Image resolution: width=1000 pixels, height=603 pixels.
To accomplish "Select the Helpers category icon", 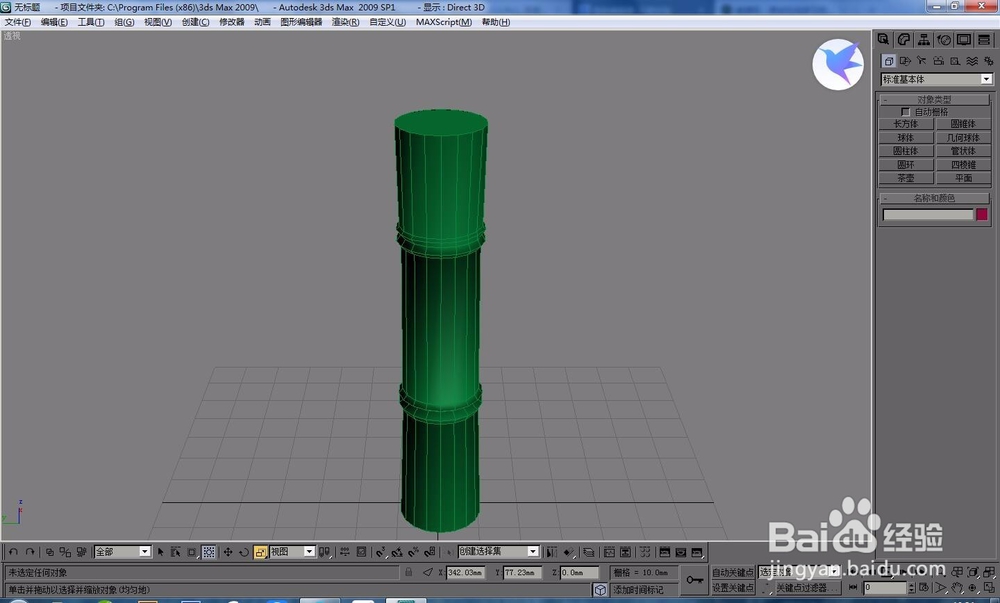I will [x=955, y=61].
